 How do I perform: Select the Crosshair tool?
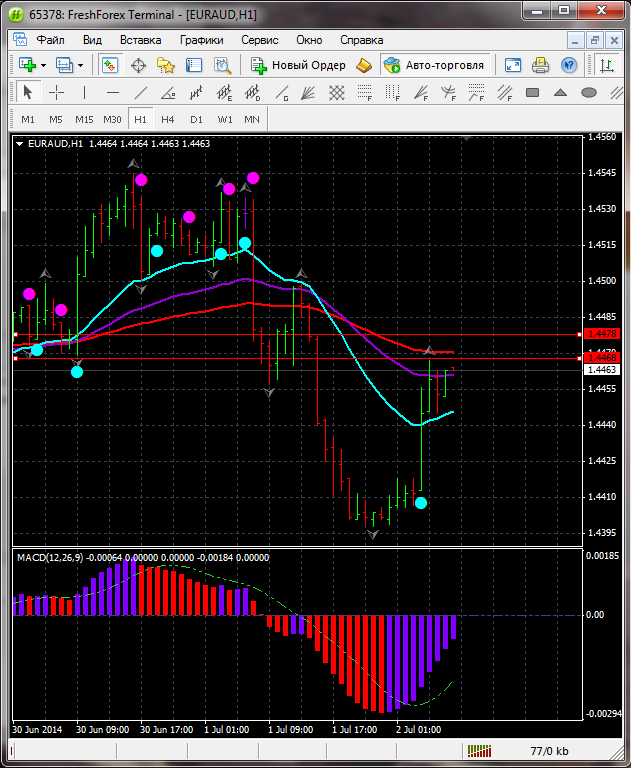(x=56, y=92)
